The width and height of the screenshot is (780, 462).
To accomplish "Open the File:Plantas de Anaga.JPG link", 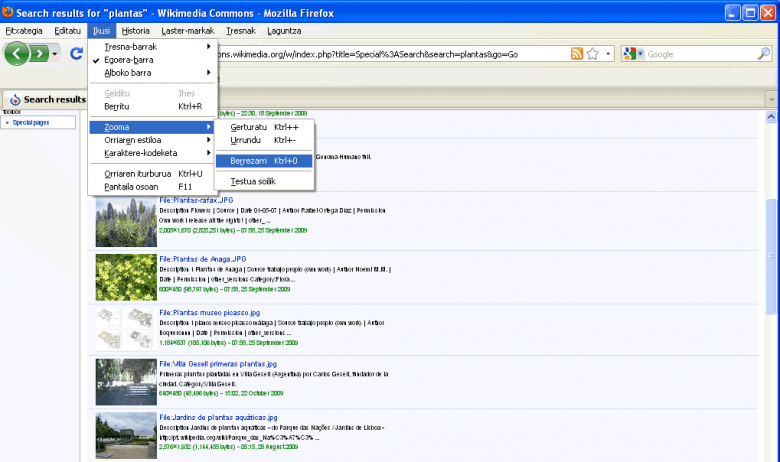I will pos(202,259).
